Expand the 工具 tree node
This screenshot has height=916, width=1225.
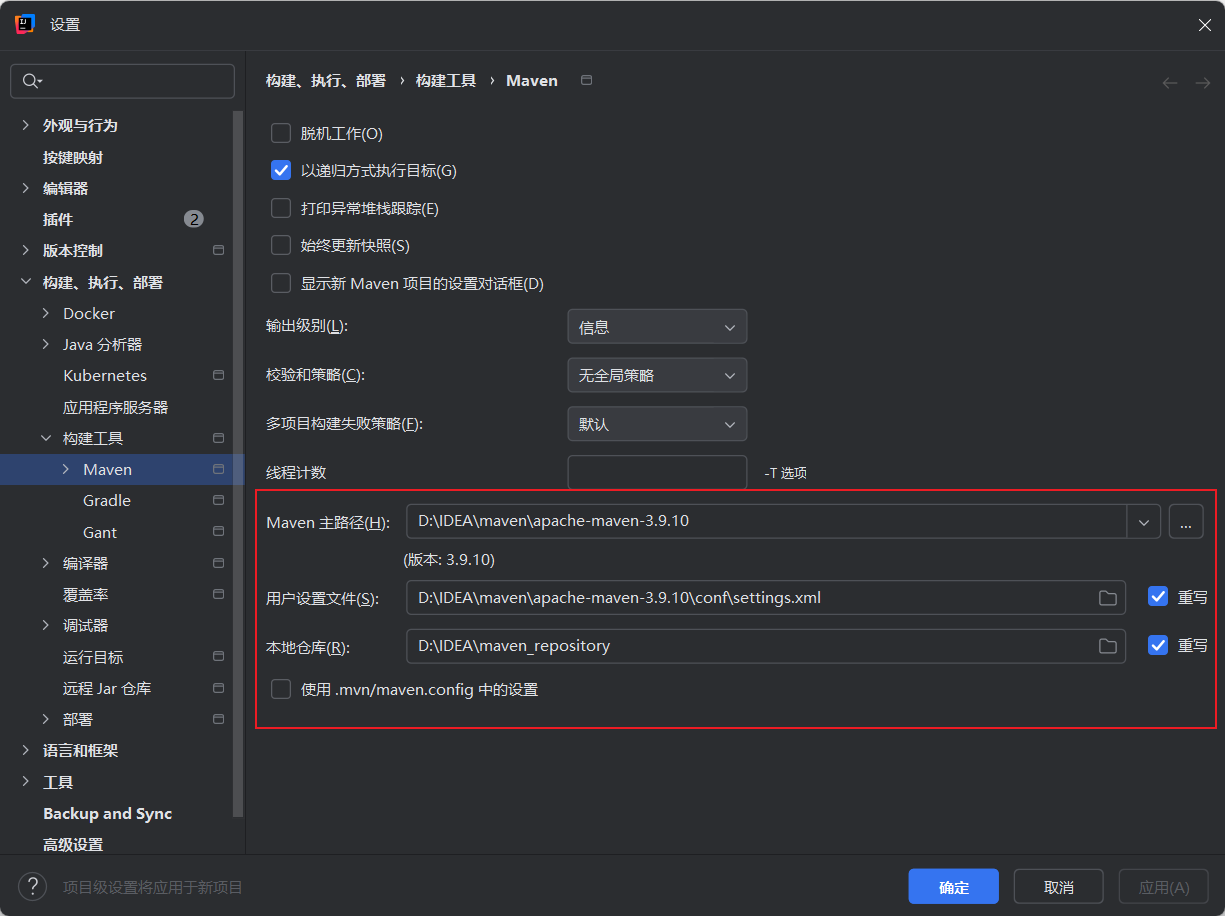[x=26, y=782]
